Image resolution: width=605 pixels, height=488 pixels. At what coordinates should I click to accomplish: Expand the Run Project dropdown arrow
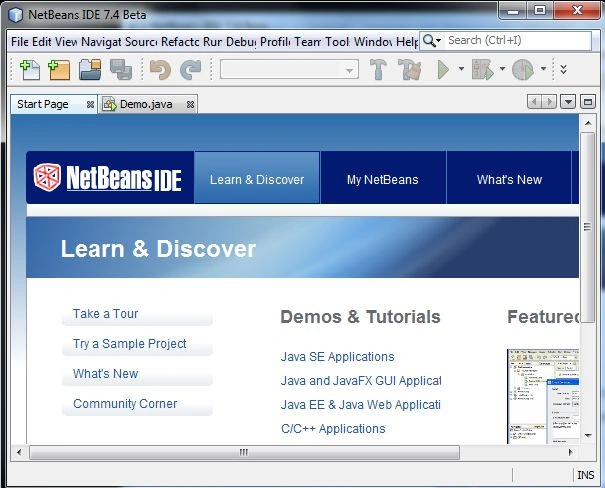[x=461, y=69]
